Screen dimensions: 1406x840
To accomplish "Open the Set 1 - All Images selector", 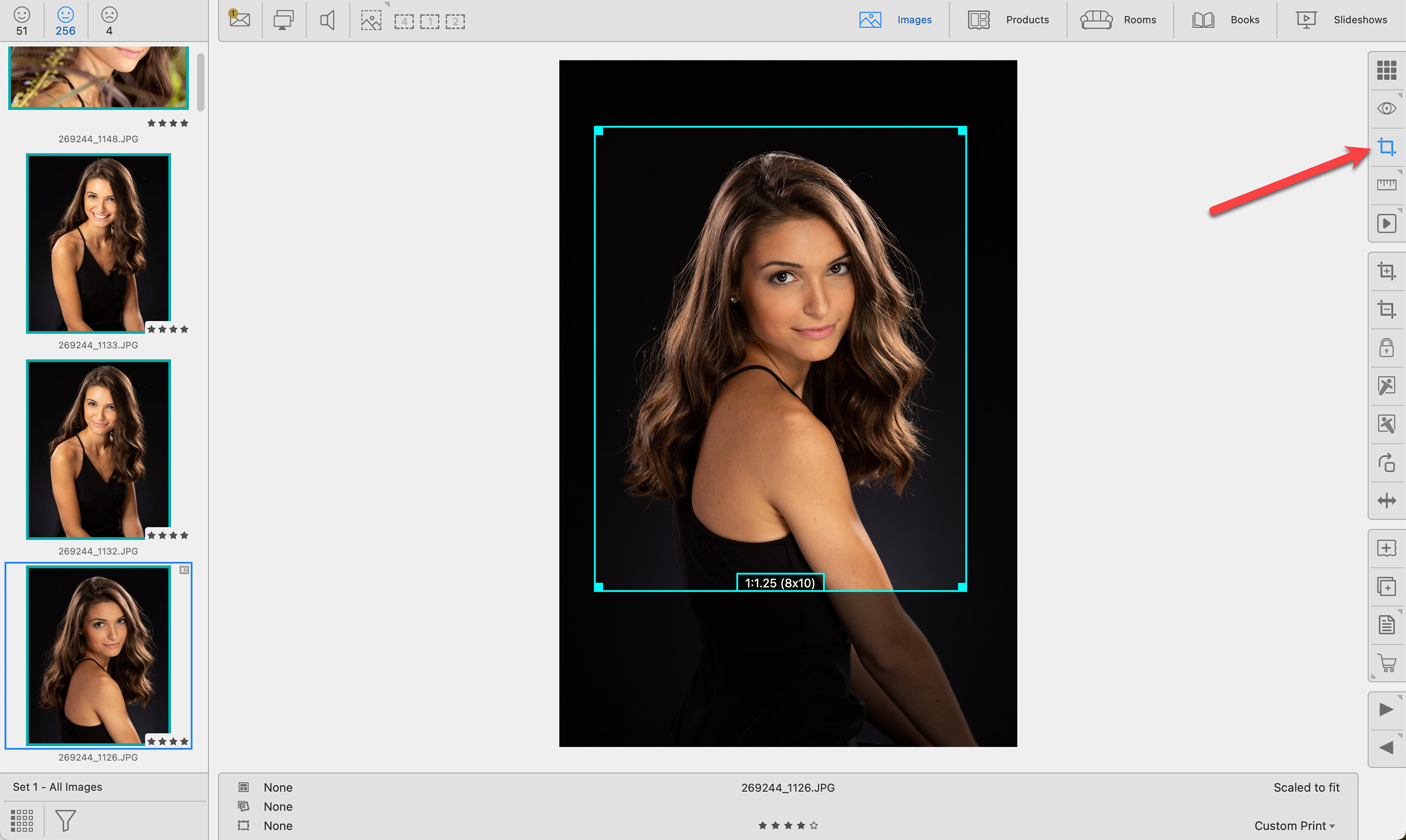I will click(x=57, y=787).
